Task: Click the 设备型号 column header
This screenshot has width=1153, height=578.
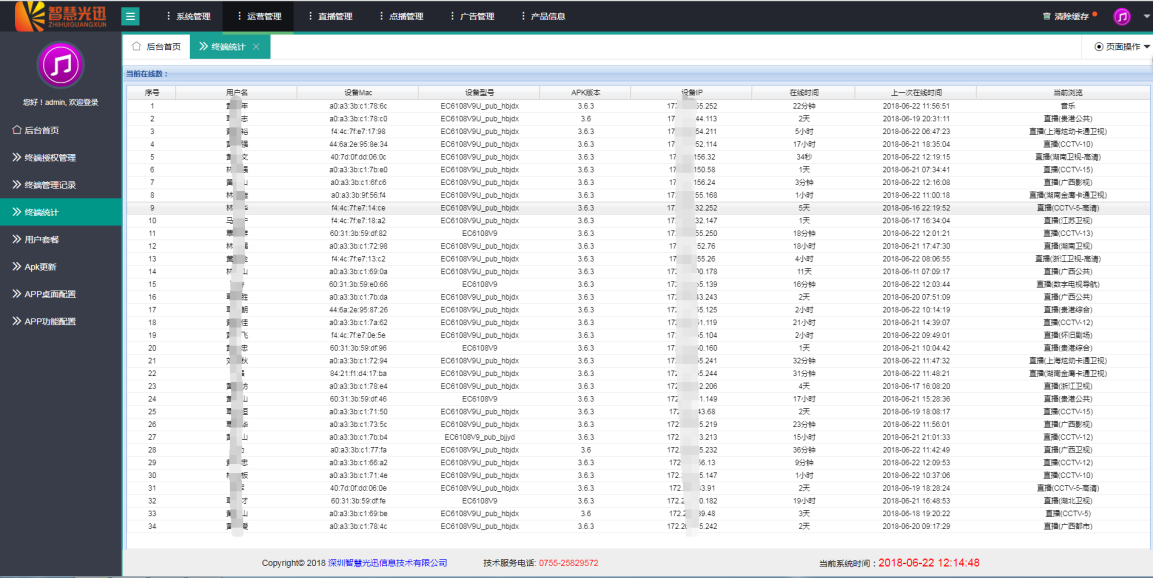Action: click(479, 93)
